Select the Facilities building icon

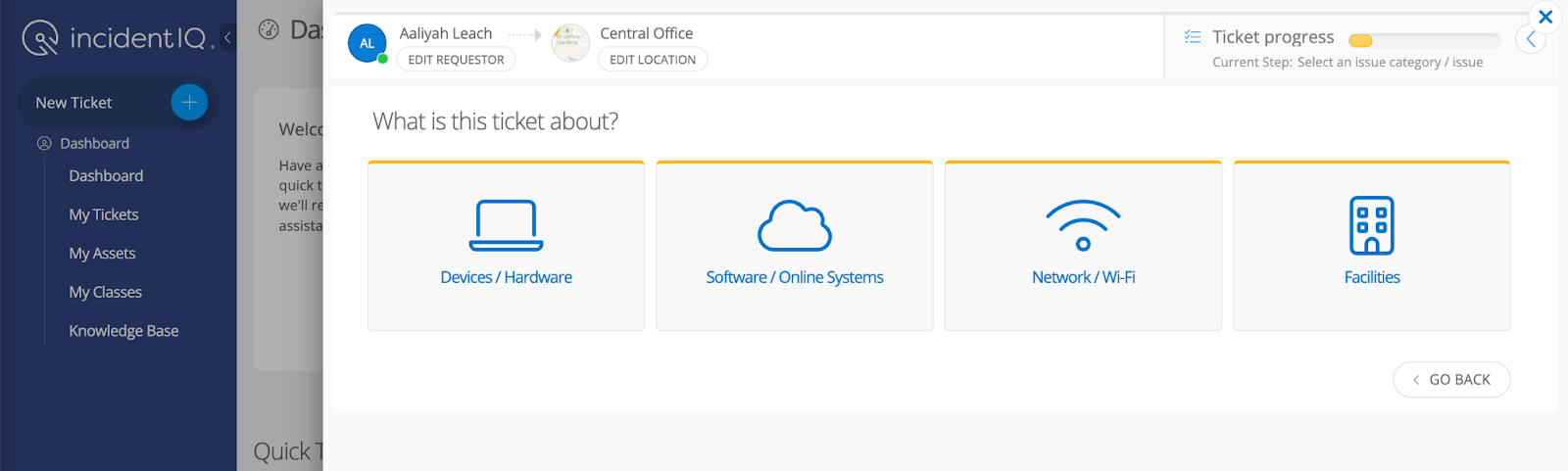(x=1372, y=225)
